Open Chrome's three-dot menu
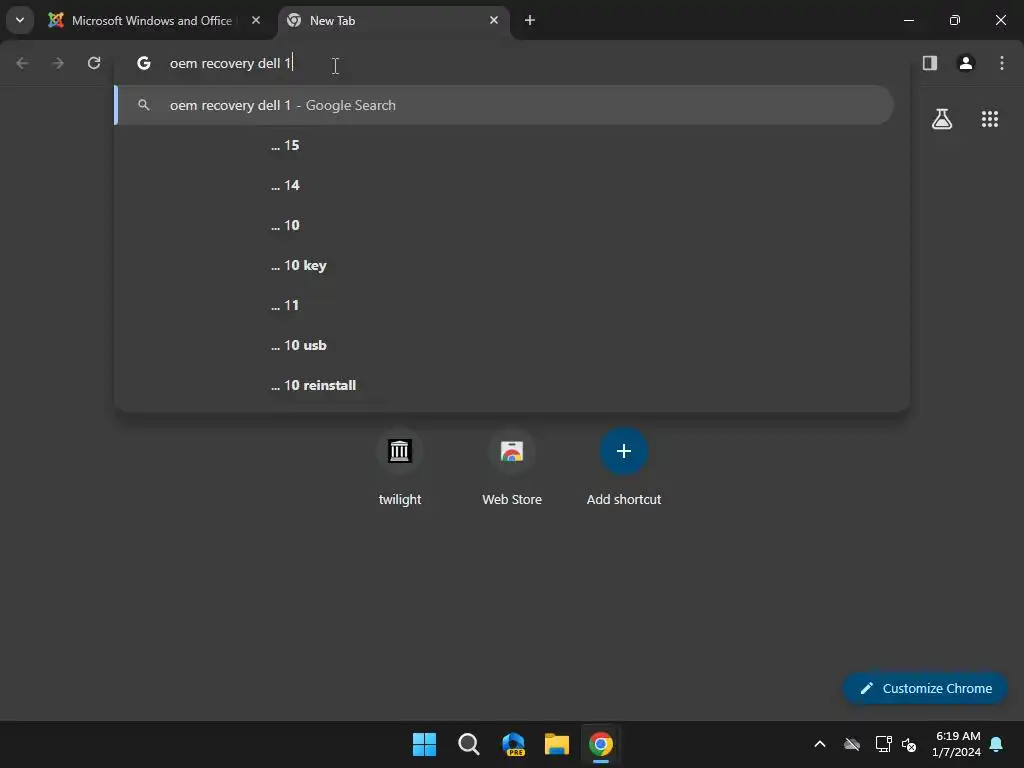 pyautogui.click(x=1002, y=63)
